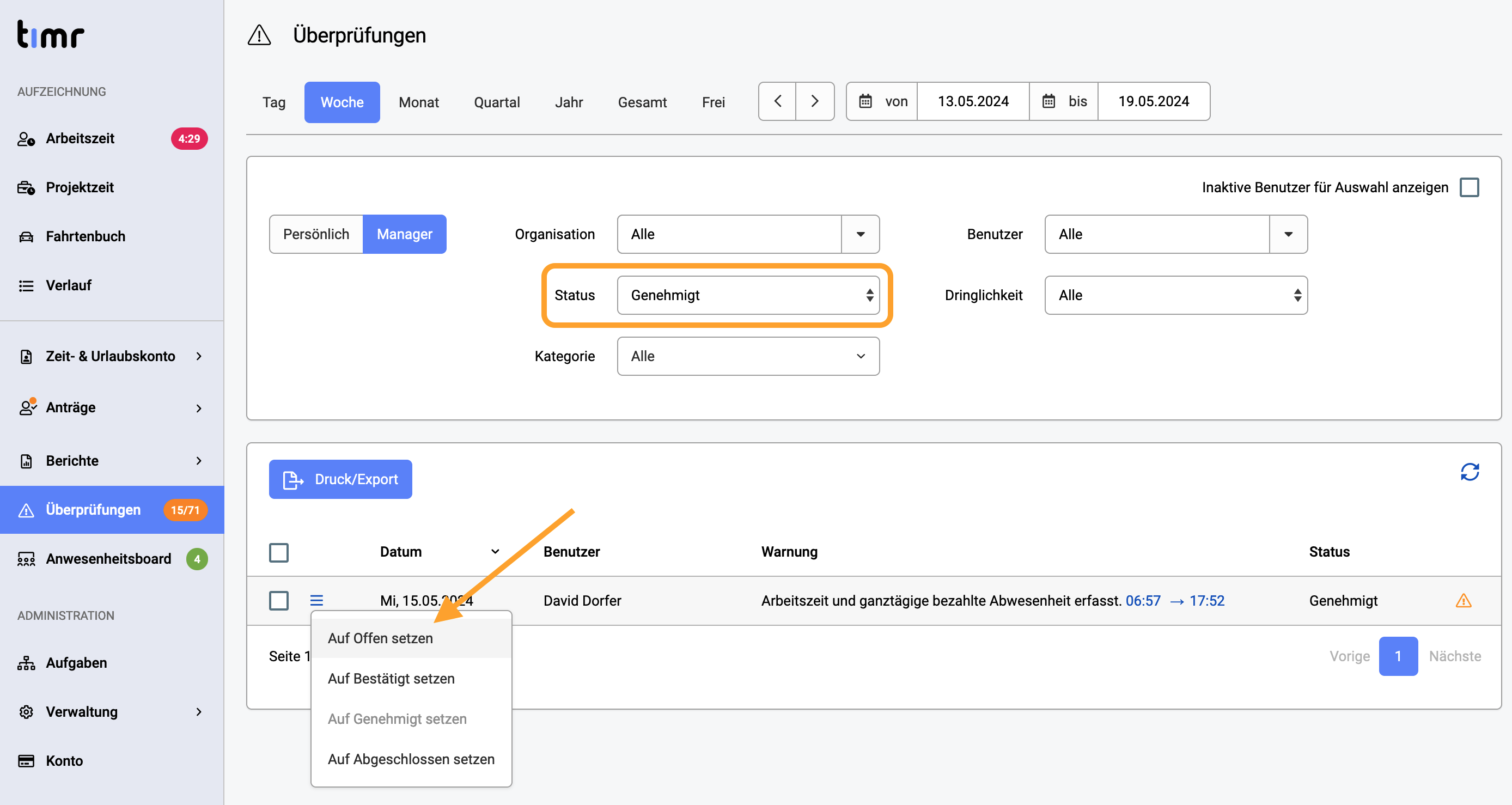The image size is (1512, 805).
Task: Select the Jahr period tab
Action: (x=569, y=102)
